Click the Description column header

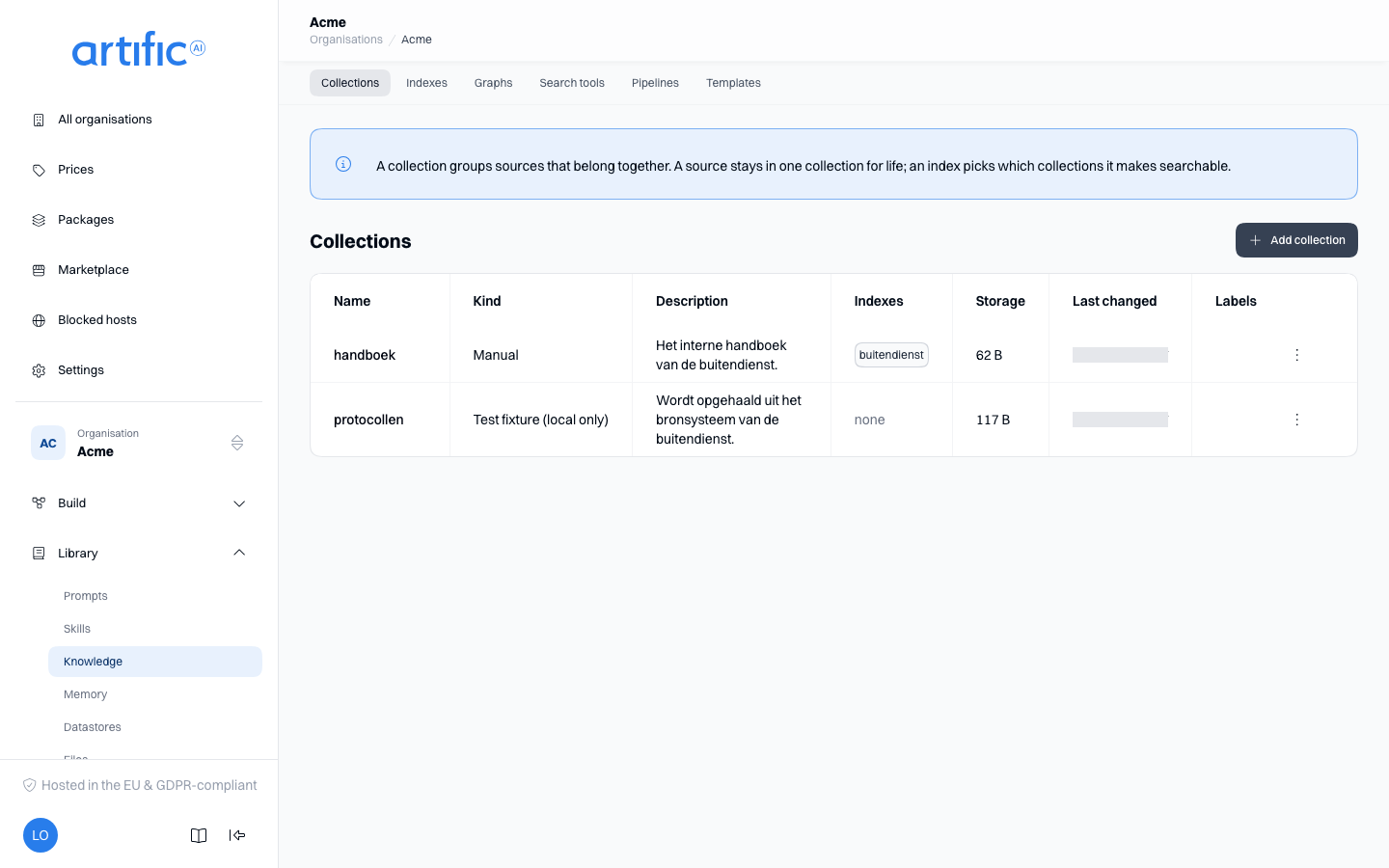point(692,301)
